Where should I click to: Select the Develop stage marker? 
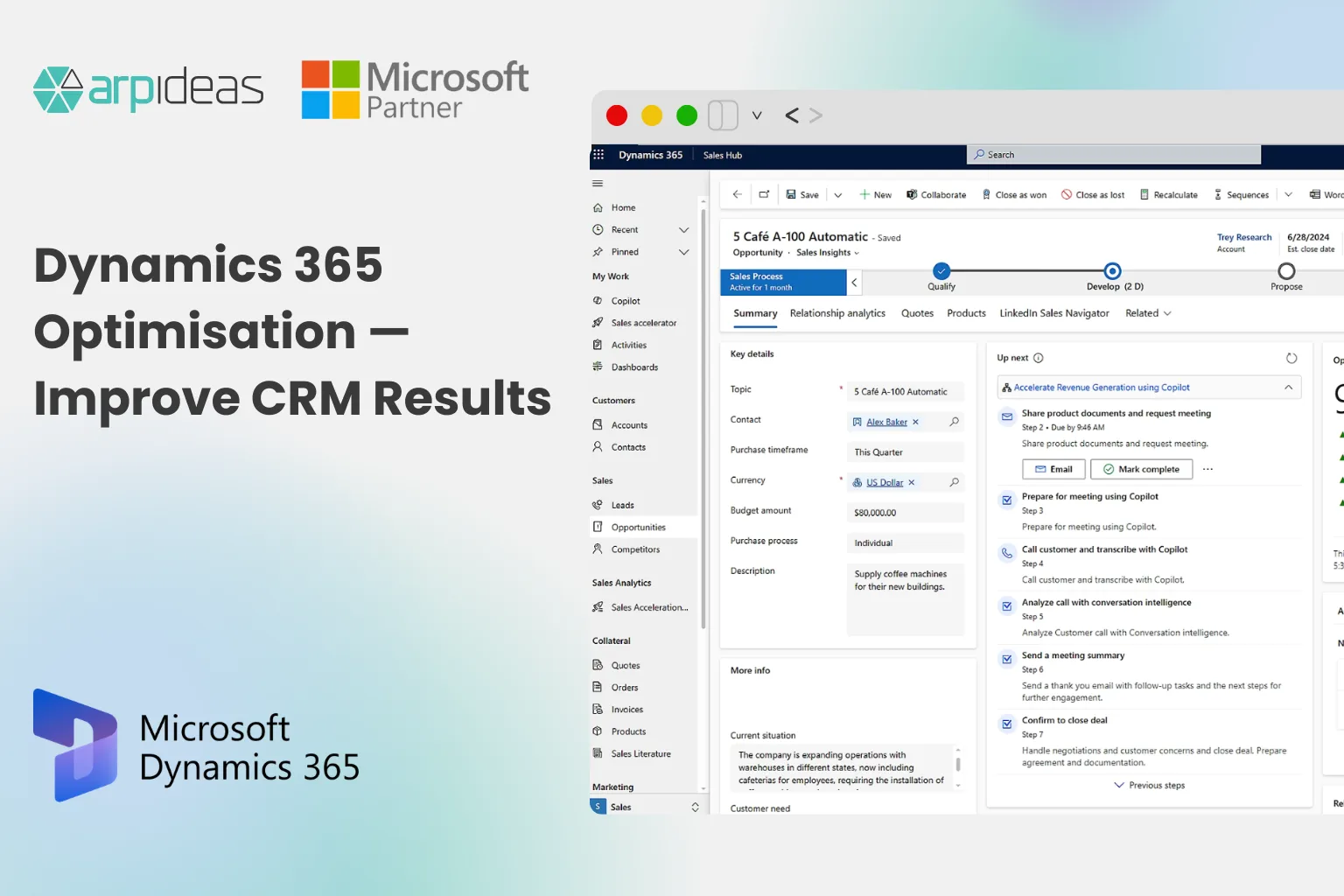coord(1112,271)
